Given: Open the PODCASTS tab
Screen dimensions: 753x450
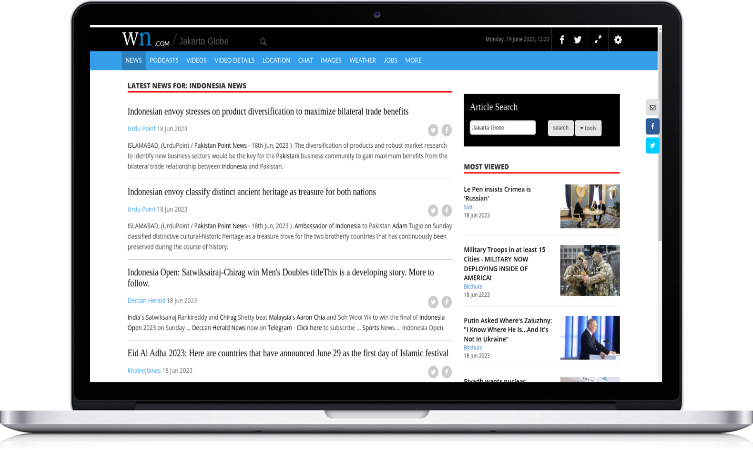Looking at the screenshot, I should tap(164, 61).
